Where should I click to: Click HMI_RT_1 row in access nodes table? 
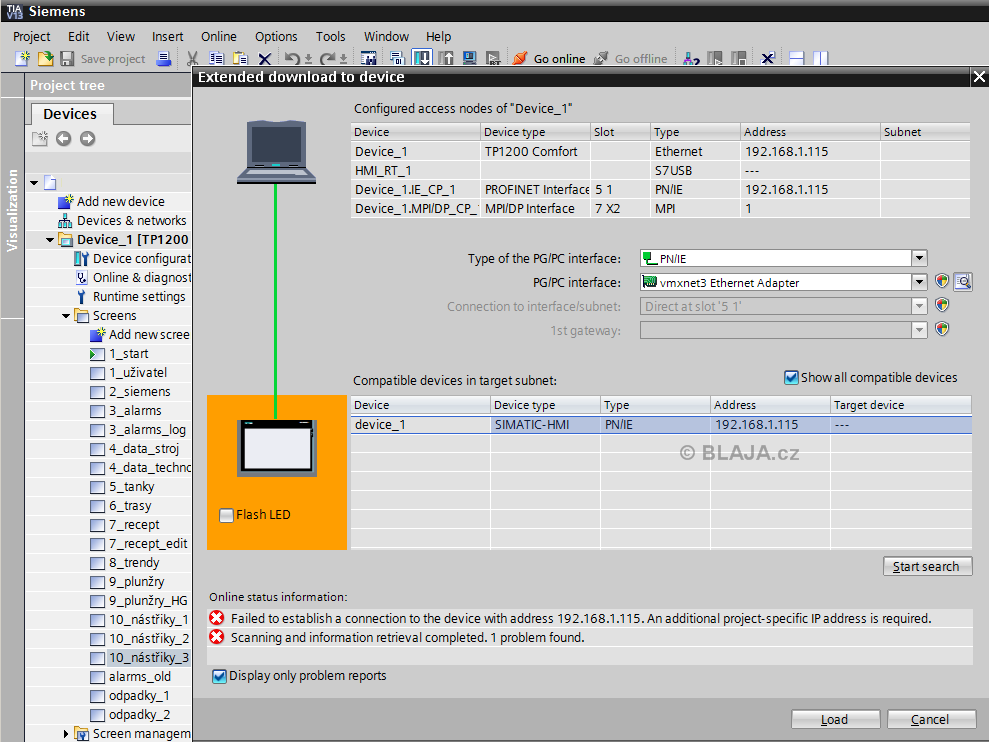click(660, 170)
